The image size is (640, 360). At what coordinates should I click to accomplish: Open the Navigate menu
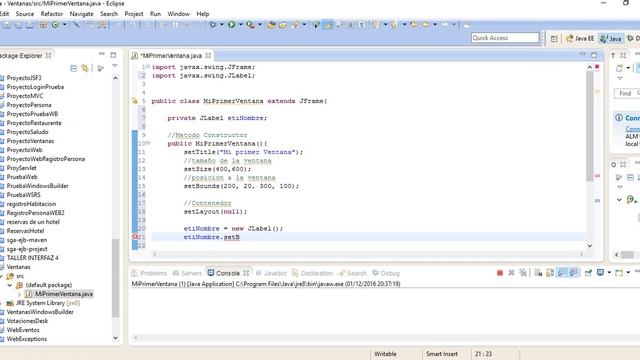point(81,14)
